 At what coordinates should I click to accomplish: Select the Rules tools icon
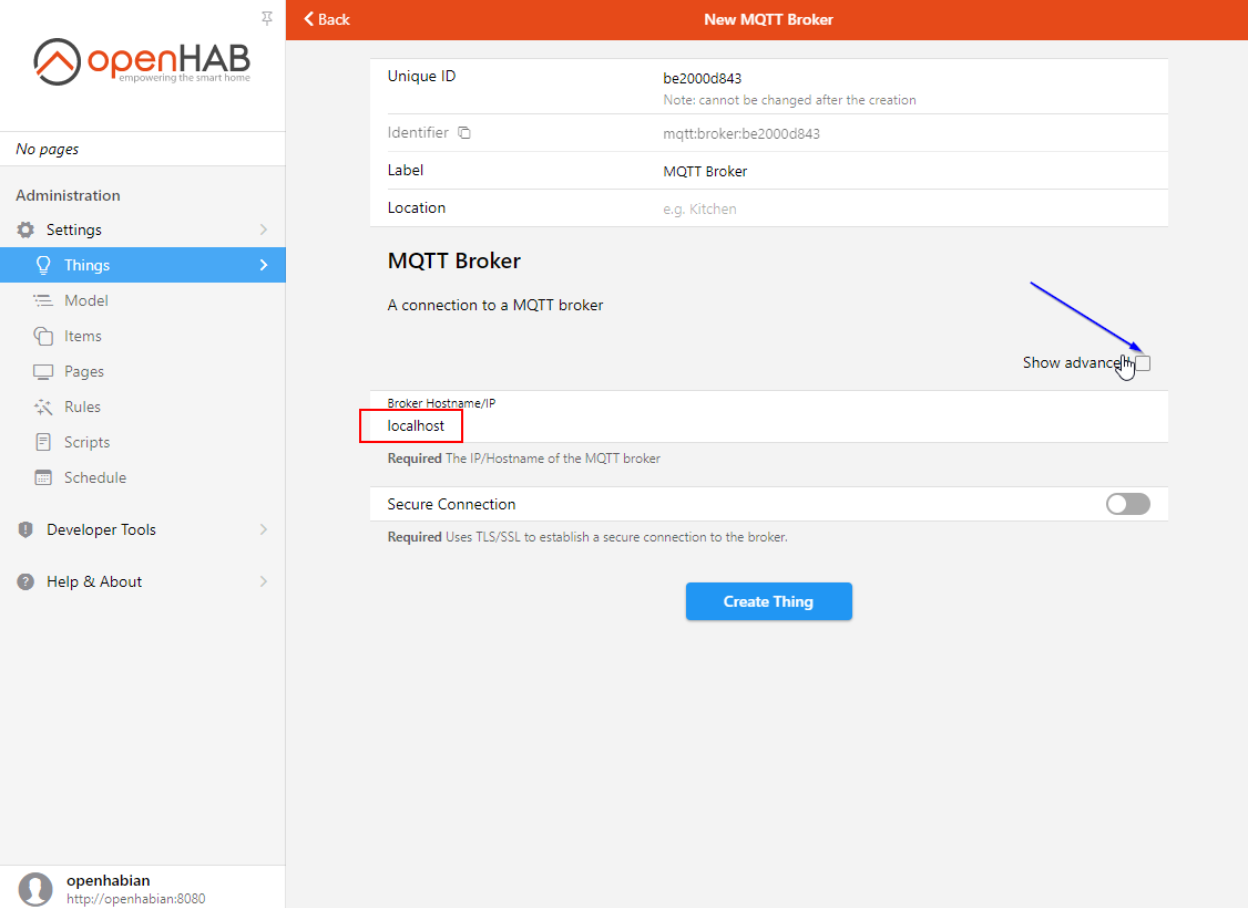(41, 407)
